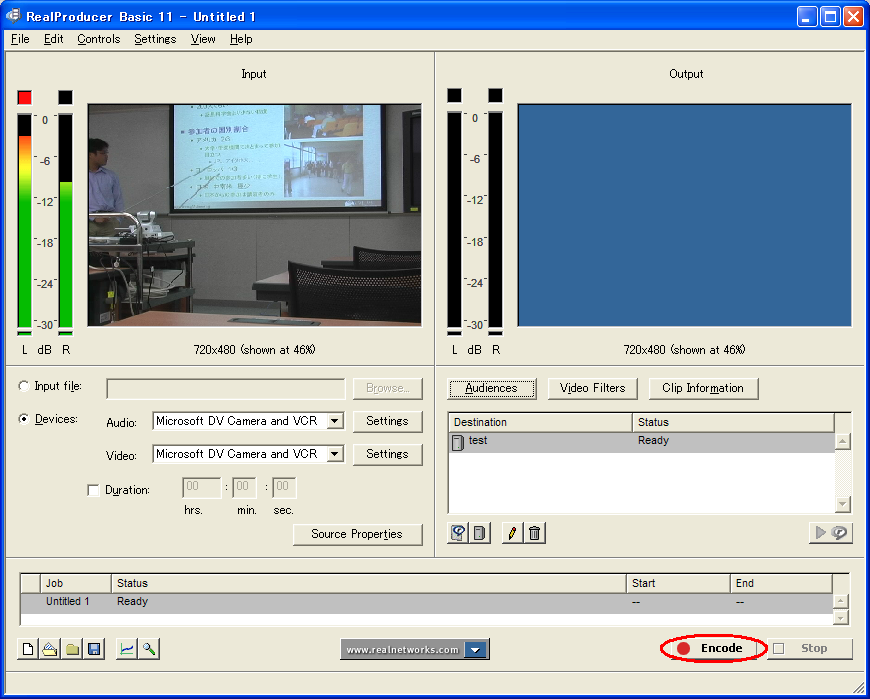Click the play in RealPlayer icon button
Screen dimensions: 870x699
831,533
